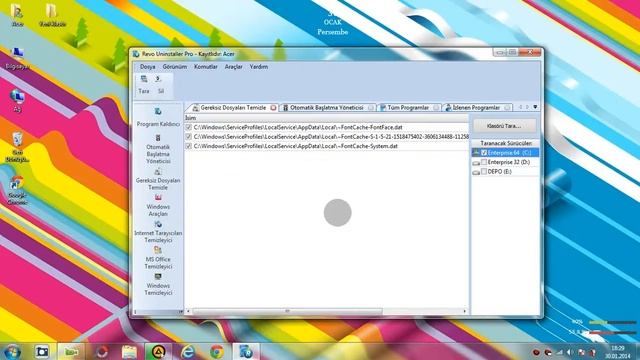The image size is (640, 360).
Task: Uncheck the Enterprise 64 (C:) drive
Action: (484, 153)
